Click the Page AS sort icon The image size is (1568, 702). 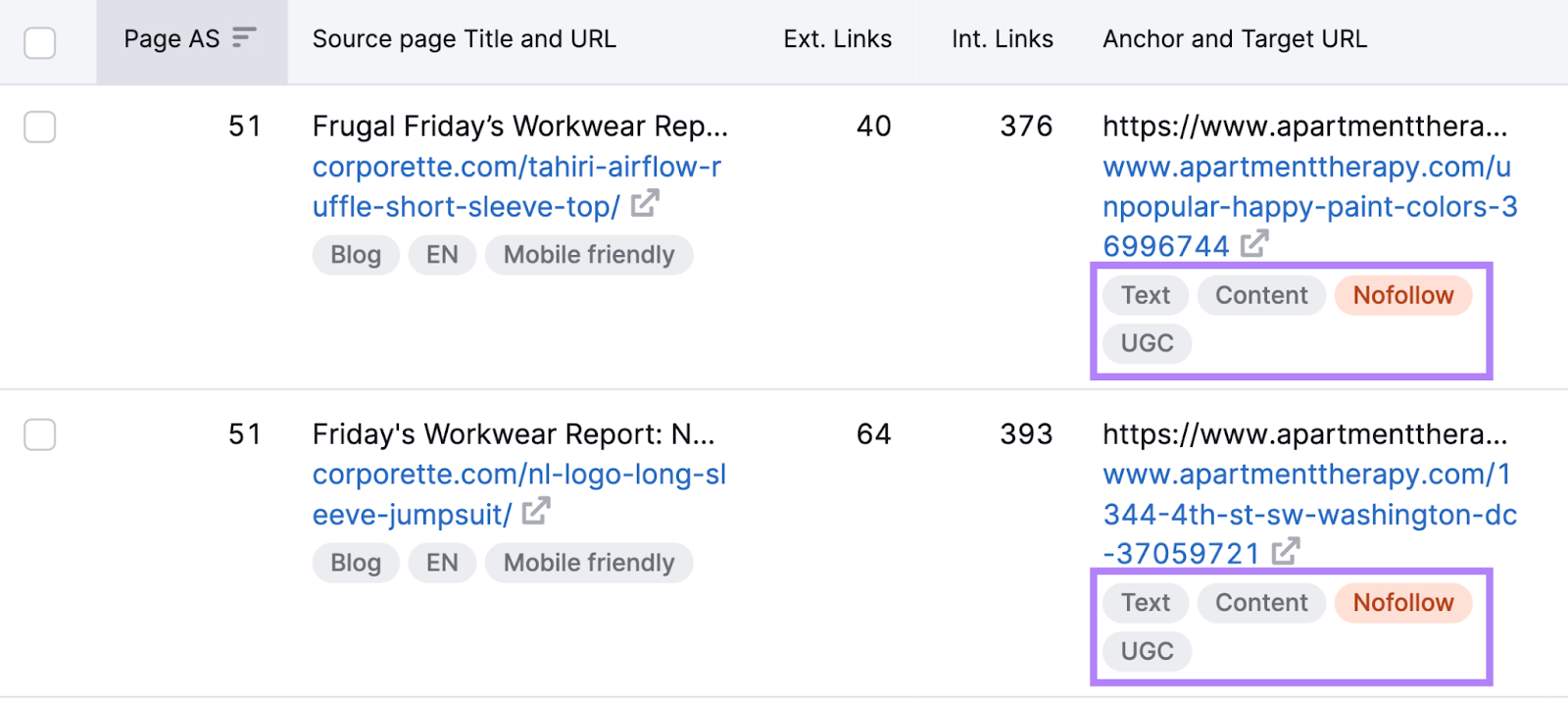tap(241, 37)
